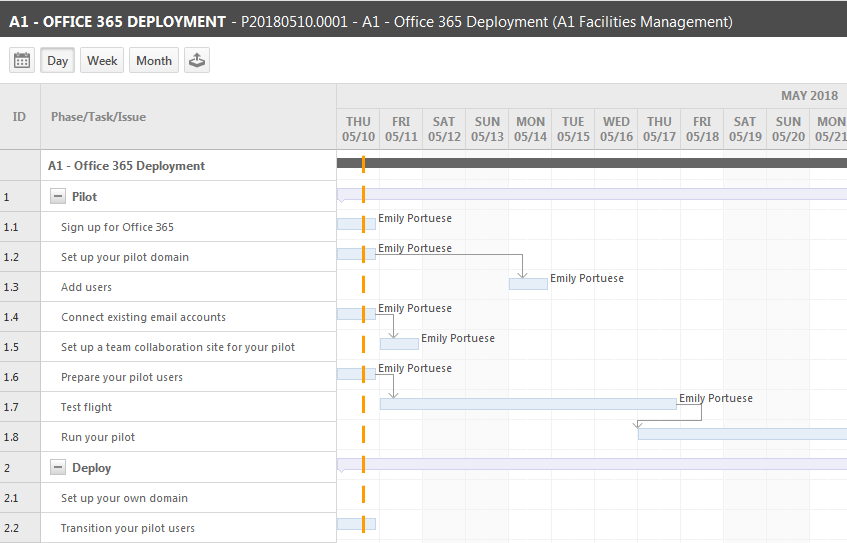Switch to Day view
This screenshot has height=543, width=847.
(x=57, y=60)
